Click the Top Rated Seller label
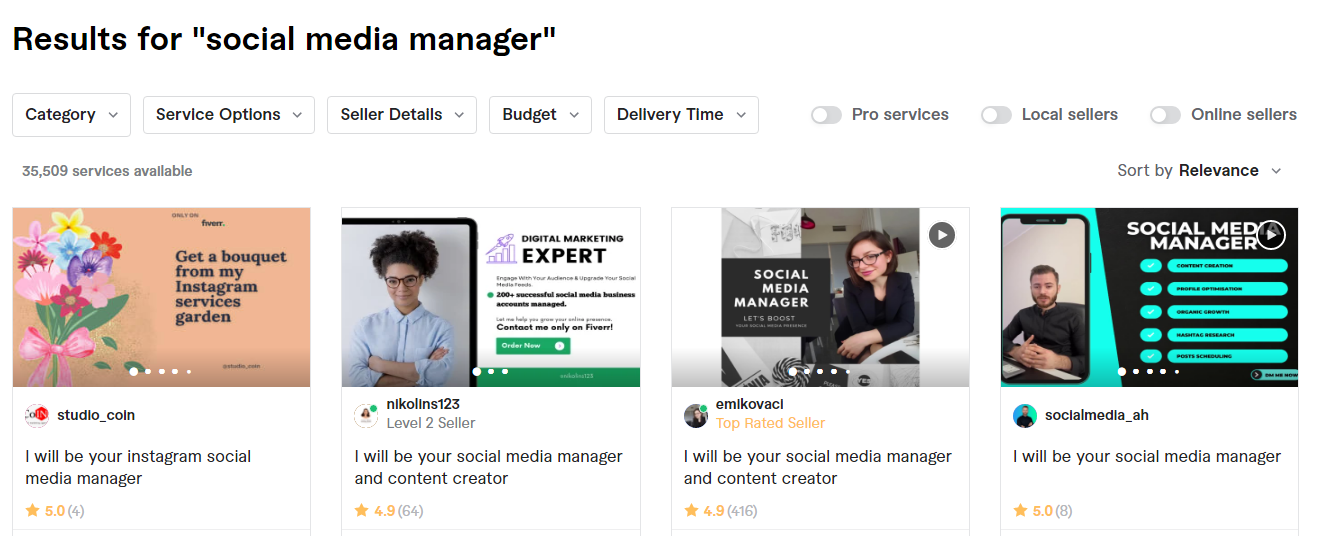 click(771, 423)
